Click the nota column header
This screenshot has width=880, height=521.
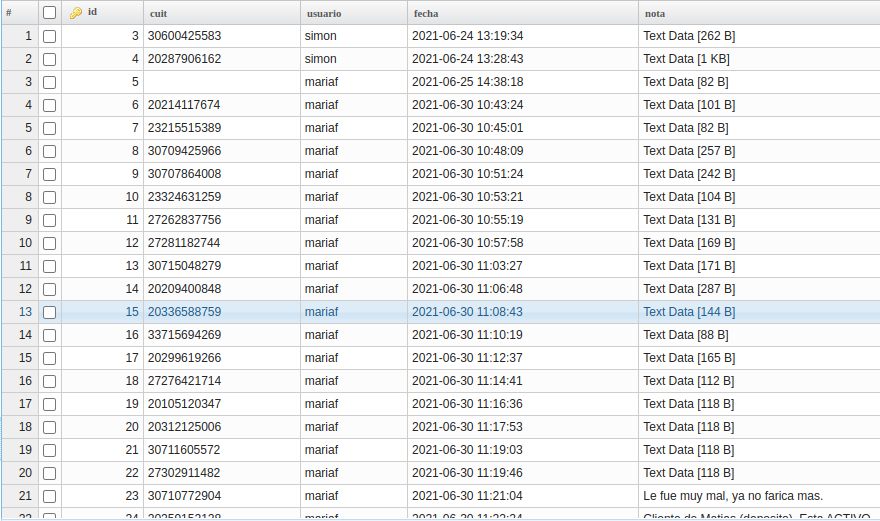click(x=654, y=13)
